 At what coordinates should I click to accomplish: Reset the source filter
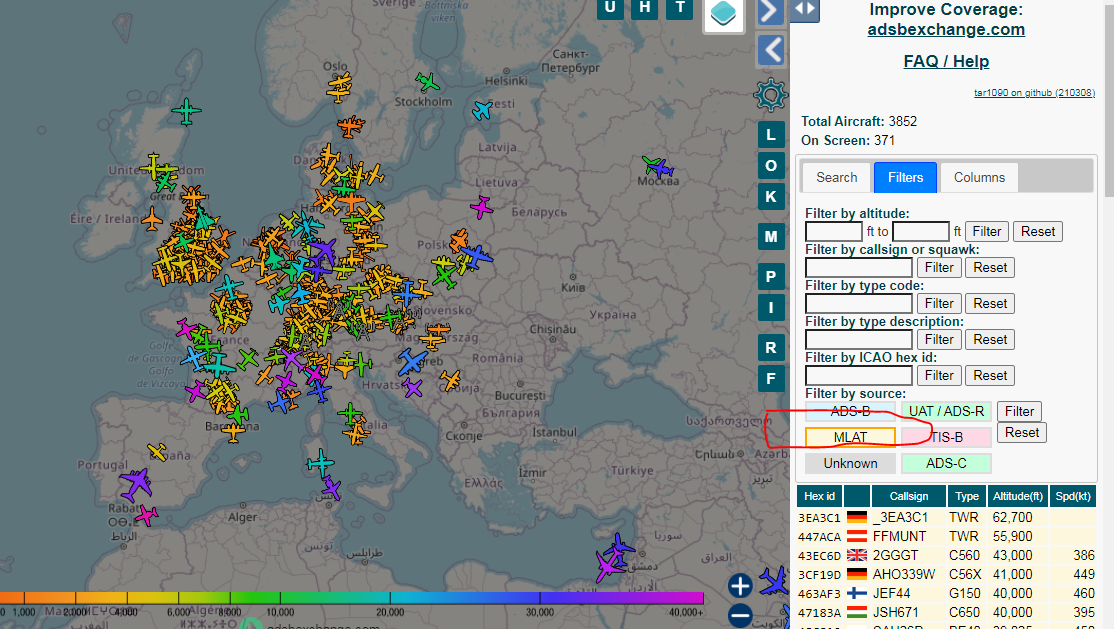[x=1022, y=433]
